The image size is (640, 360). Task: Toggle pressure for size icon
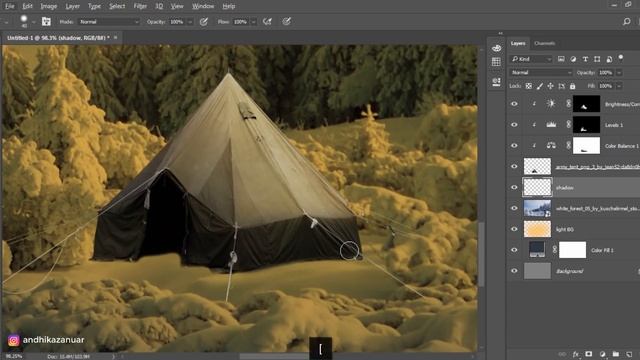(x=287, y=22)
